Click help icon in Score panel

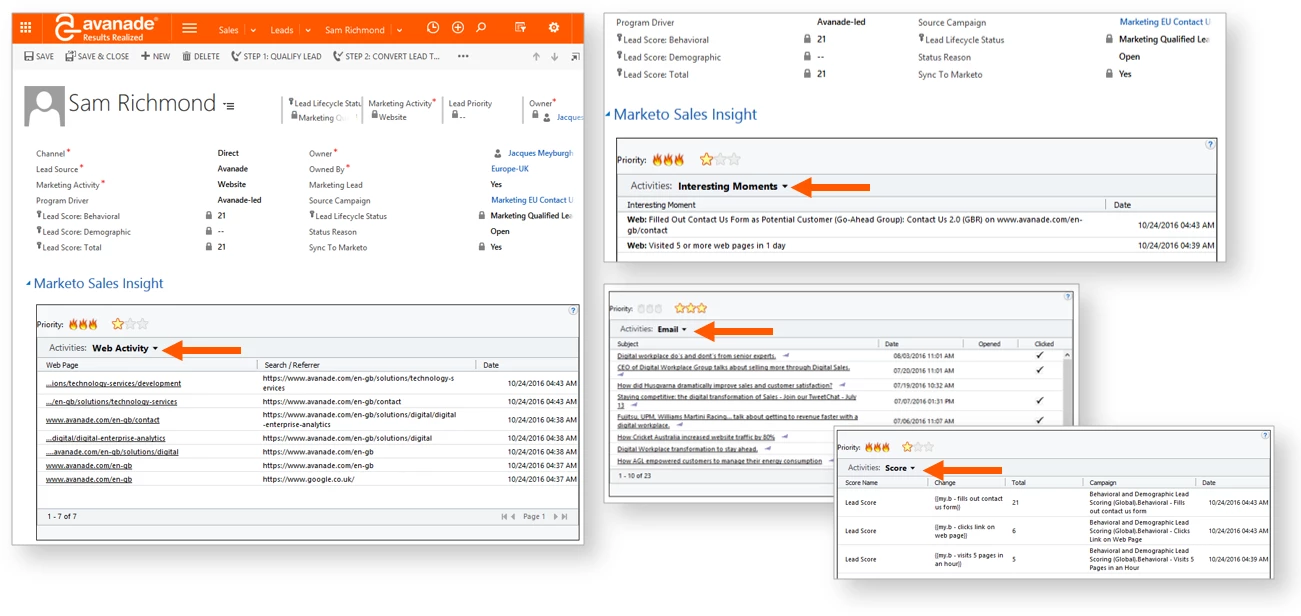pyautogui.click(x=1265, y=435)
